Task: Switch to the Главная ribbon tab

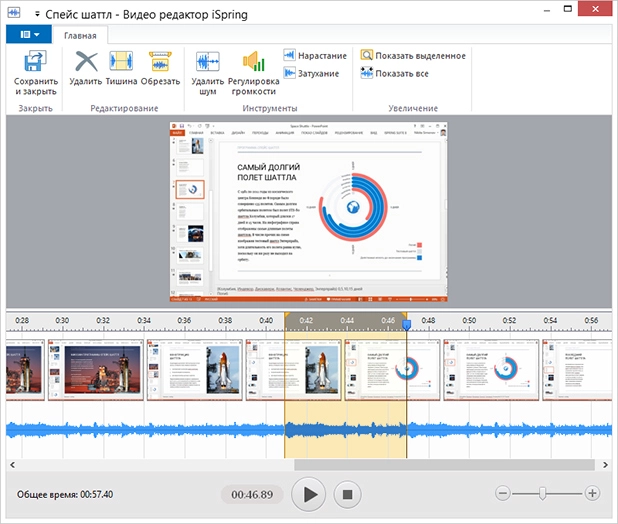Action: 80,35
